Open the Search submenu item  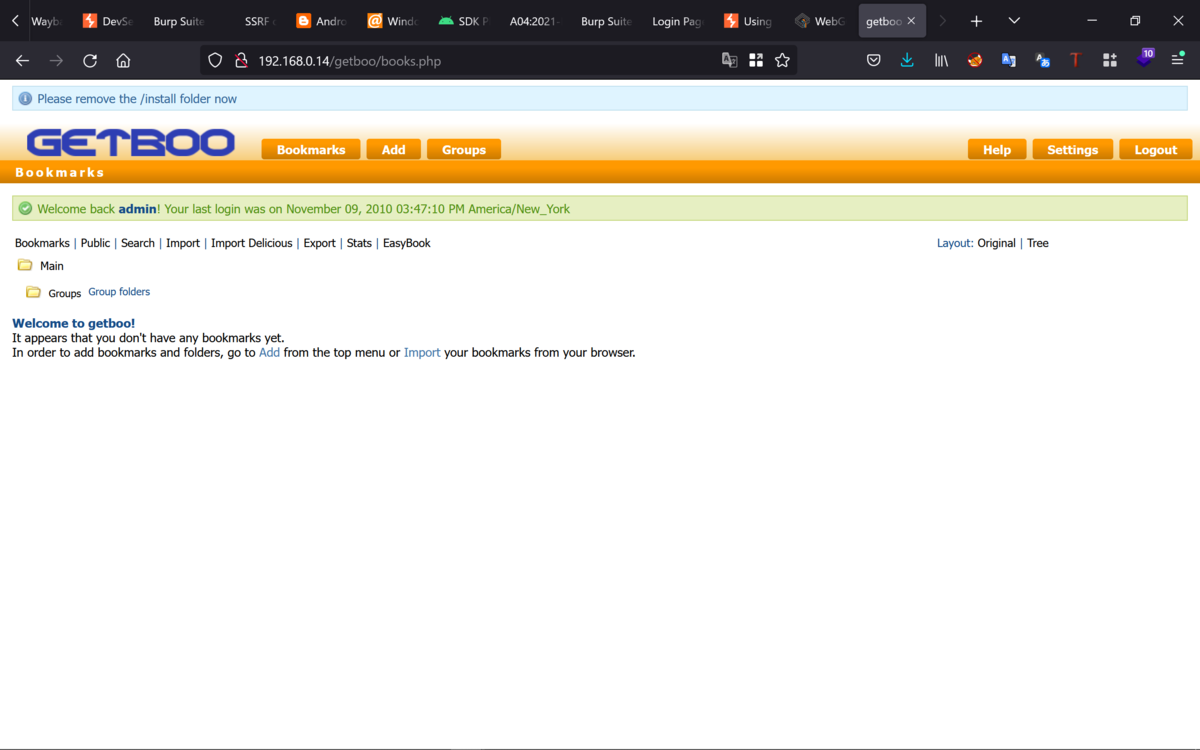(x=138, y=243)
